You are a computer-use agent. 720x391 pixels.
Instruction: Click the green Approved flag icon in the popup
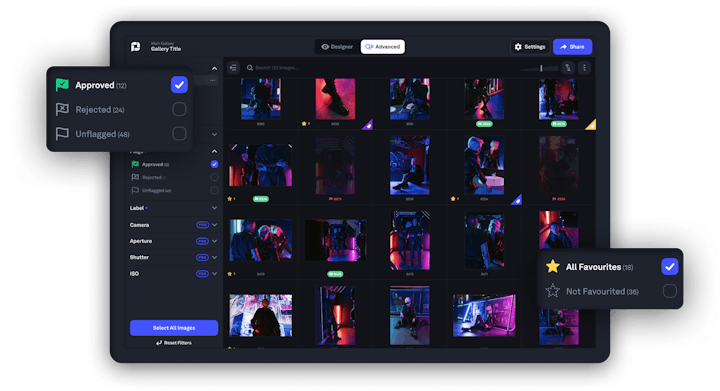62,85
